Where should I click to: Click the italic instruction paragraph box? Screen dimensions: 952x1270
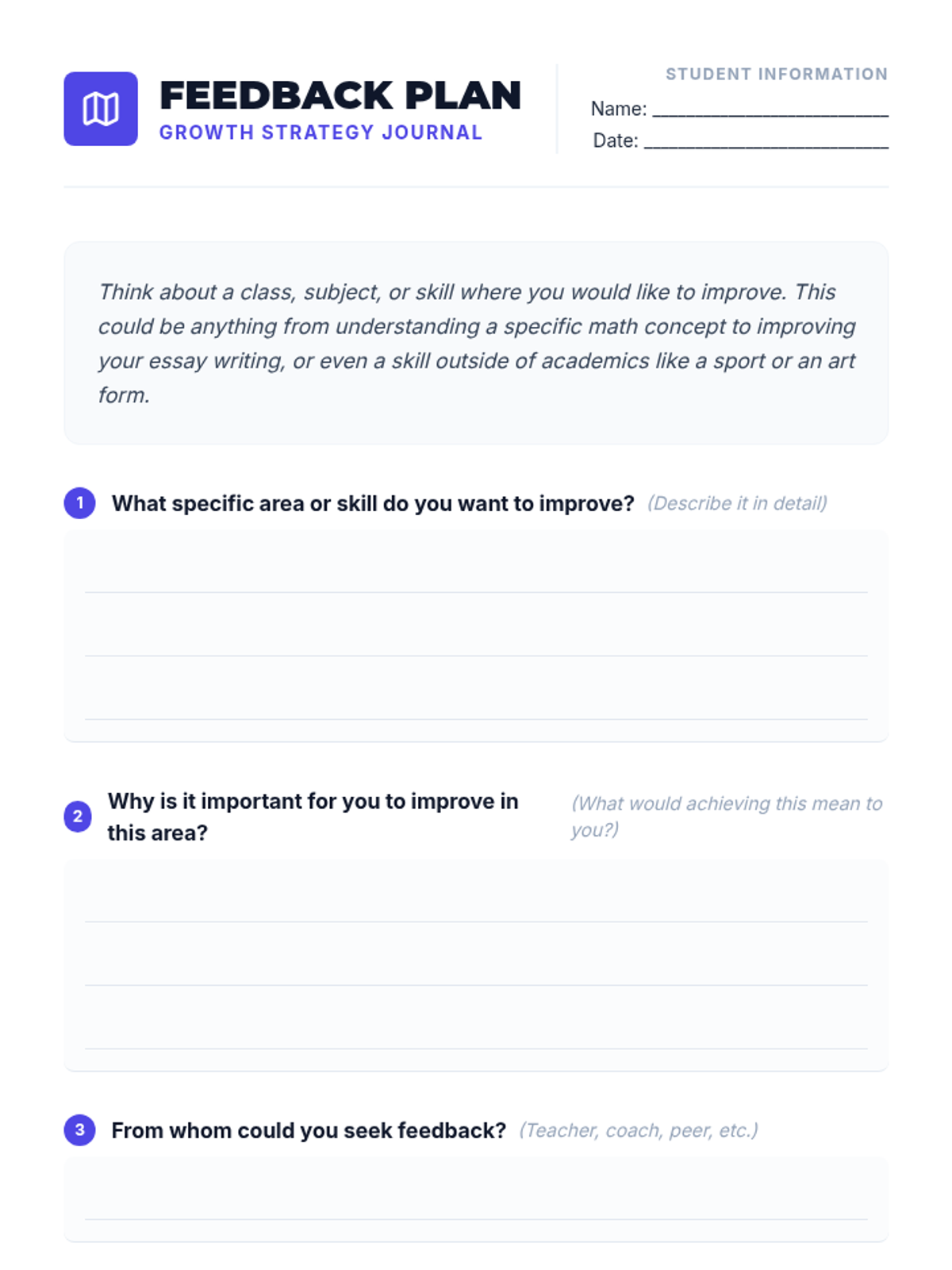pos(476,343)
